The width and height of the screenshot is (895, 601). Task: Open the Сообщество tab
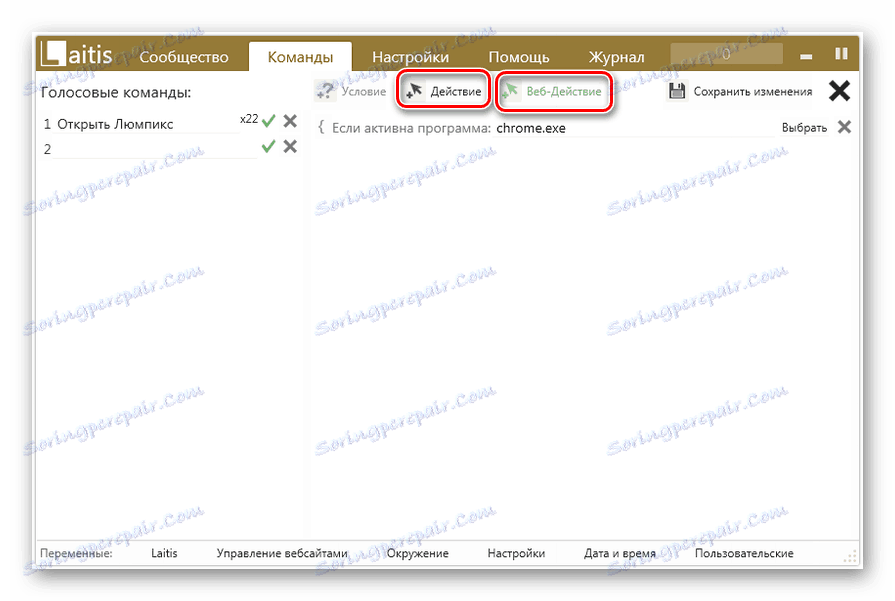(x=184, y=57)
